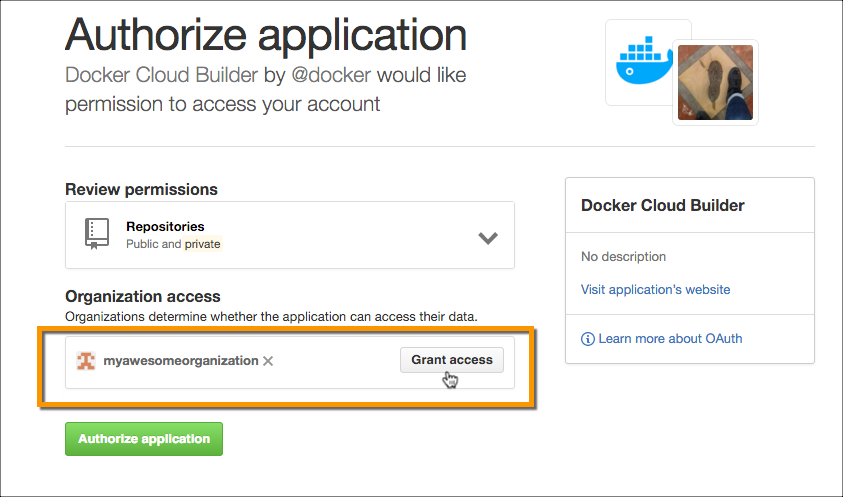Image resolution: width=843 pixels, height=497 pixels.
Task: Click the myawesomeorganization avatar icon
Action: [87, 360]
